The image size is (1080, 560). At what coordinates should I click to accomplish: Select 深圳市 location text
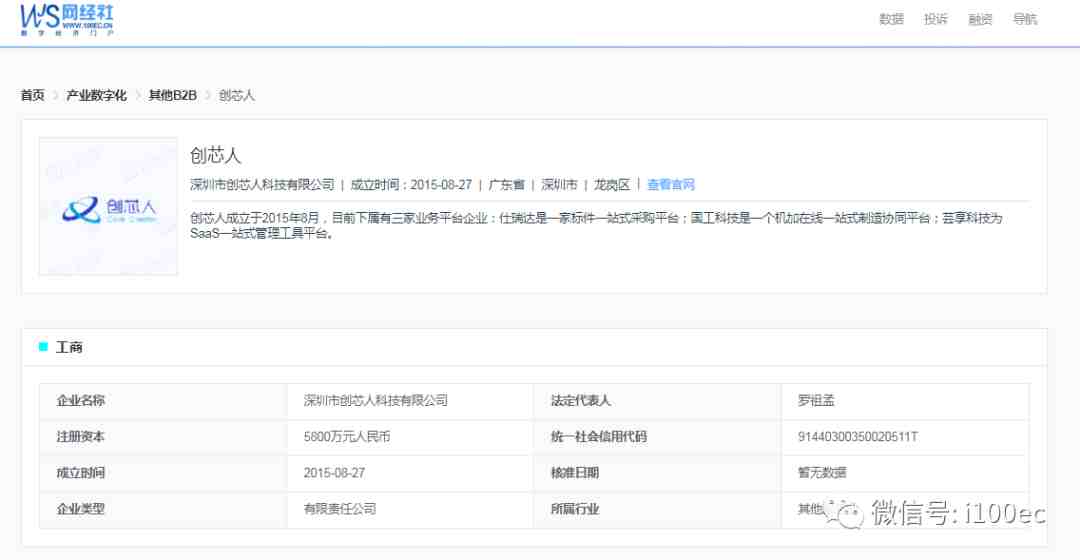click(x=559, y=185)
